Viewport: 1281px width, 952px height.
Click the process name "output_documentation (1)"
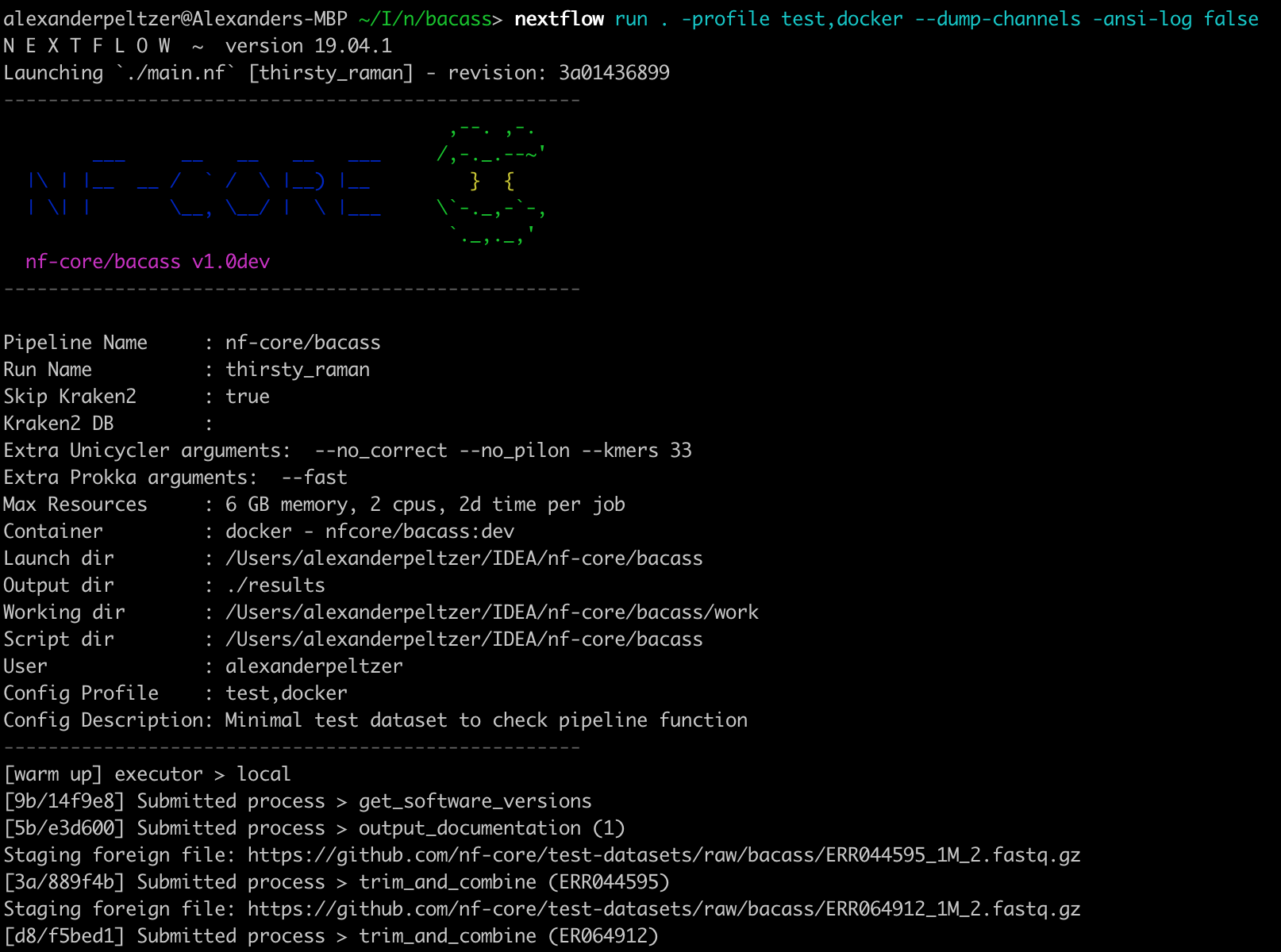(492, 828)
